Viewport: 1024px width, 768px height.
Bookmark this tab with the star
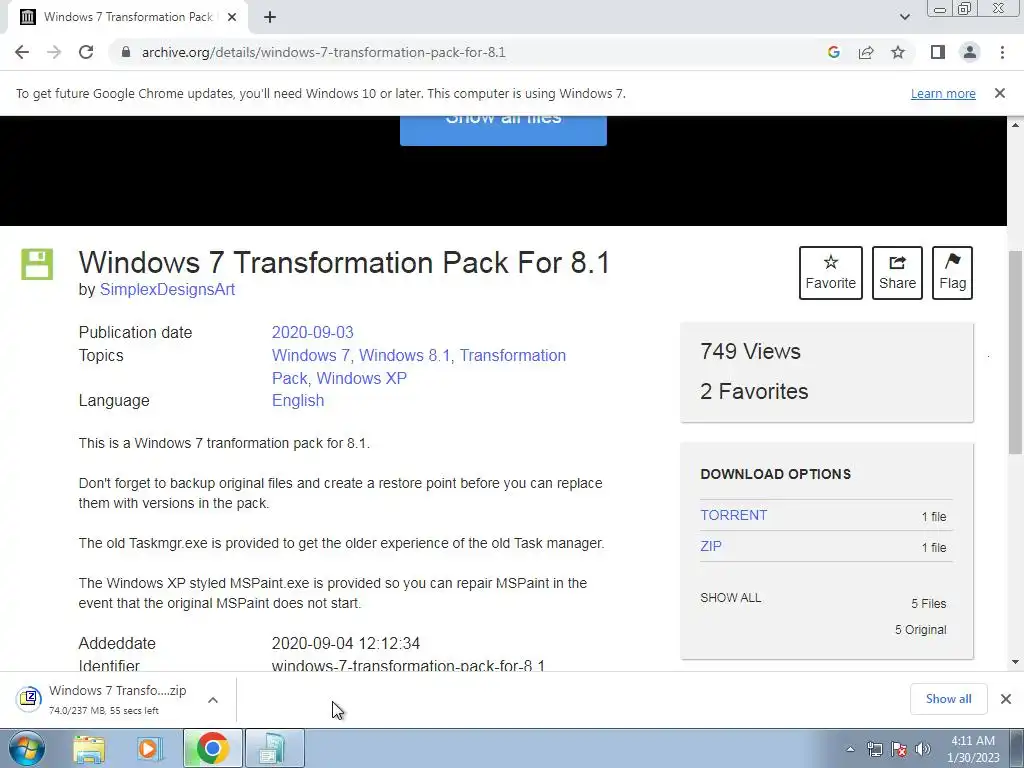(898, 52)
